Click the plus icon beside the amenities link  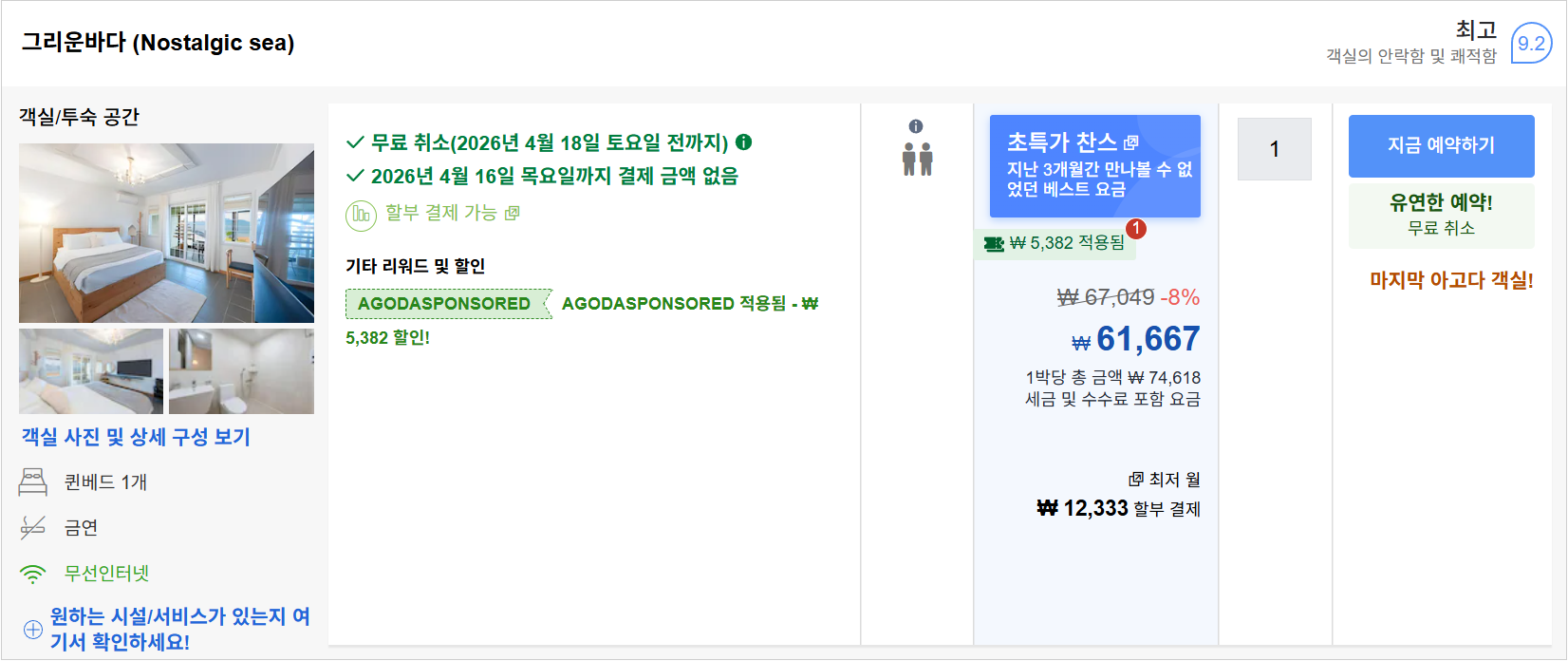34,629
